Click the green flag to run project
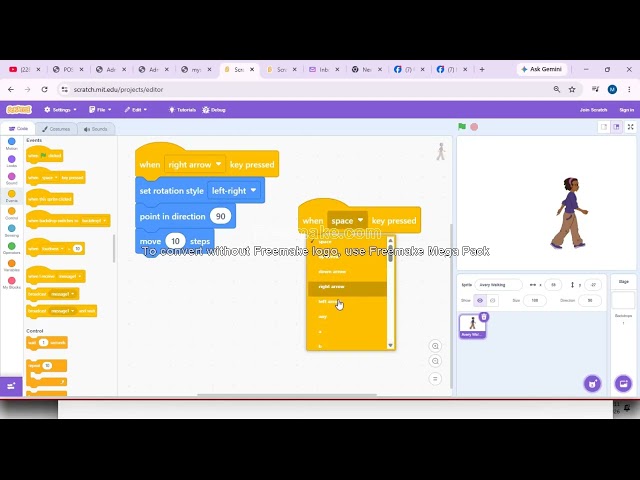The width and height of the screenshot is (640, 480). (x=462, y=127)
